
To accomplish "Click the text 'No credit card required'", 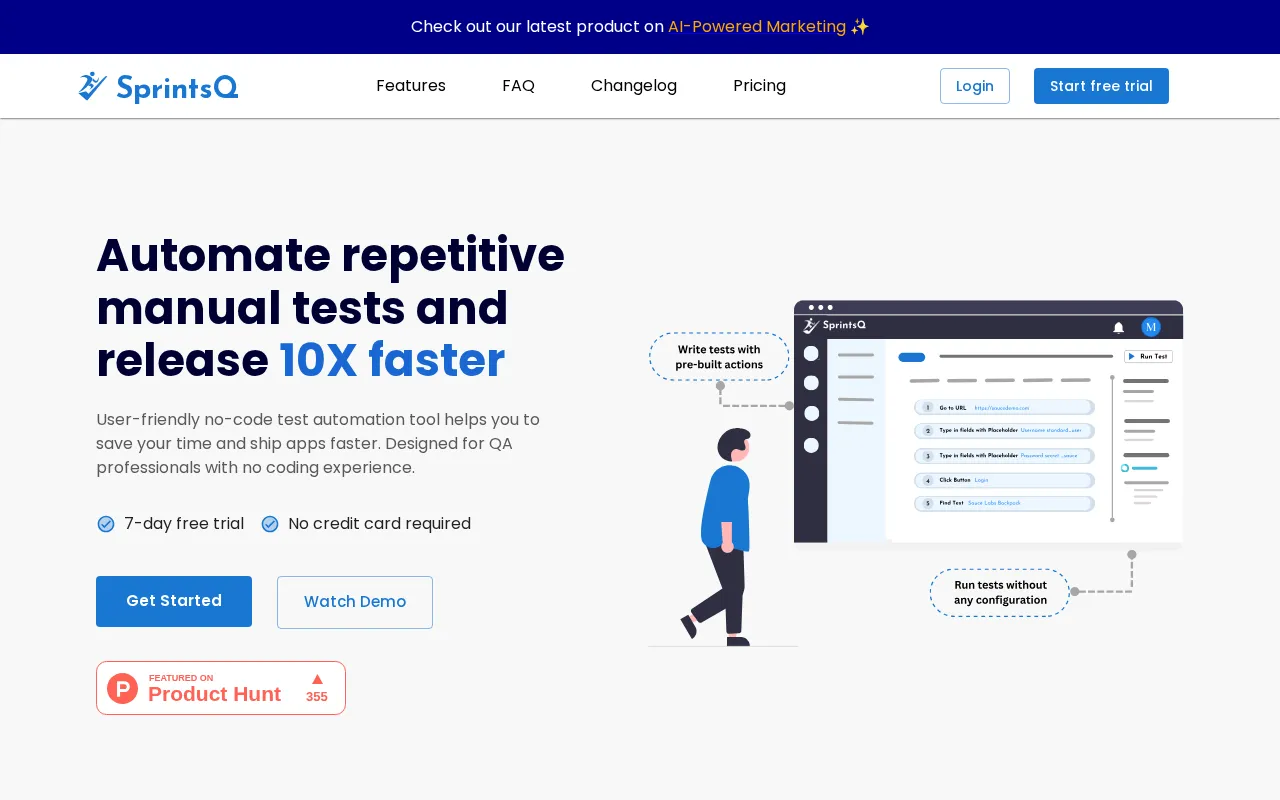I will click(x=379, y=524).
